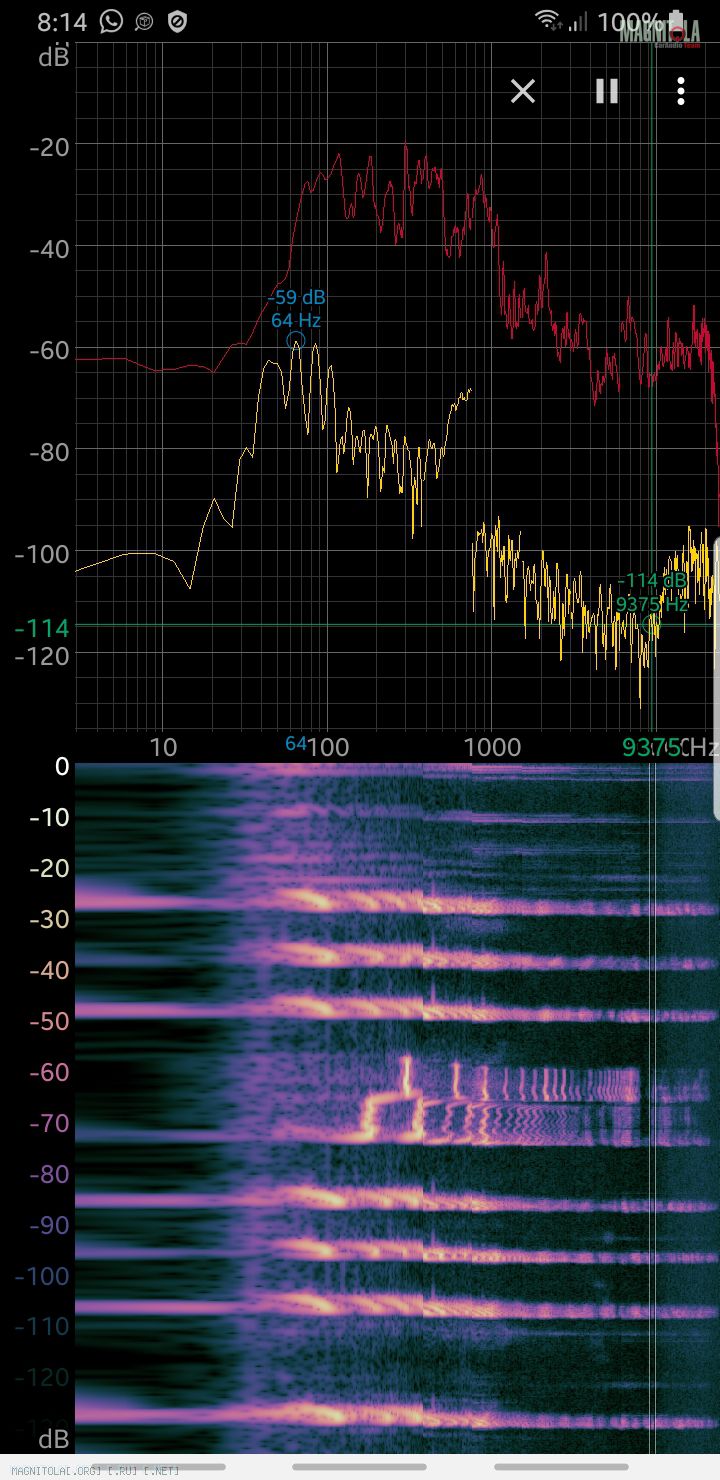This screenshot has height=1480, width=720.
Task: Tap the -40 dB axis label on spectrum
Action: tap(49, 248)
